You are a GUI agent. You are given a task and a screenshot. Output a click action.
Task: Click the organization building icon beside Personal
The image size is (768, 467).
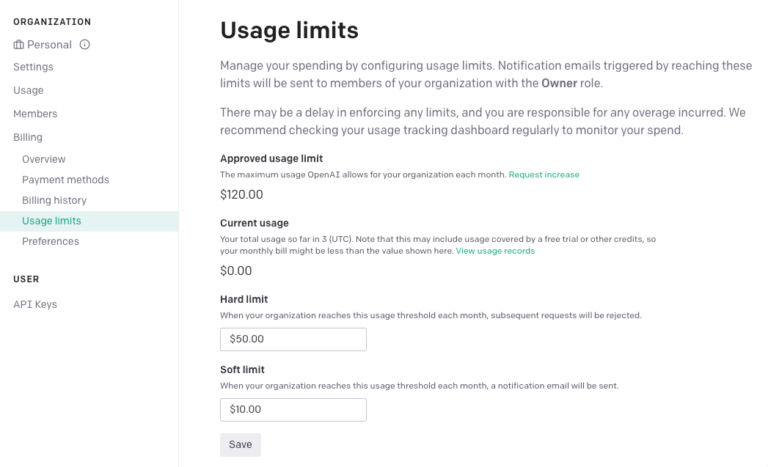(18, 44)
